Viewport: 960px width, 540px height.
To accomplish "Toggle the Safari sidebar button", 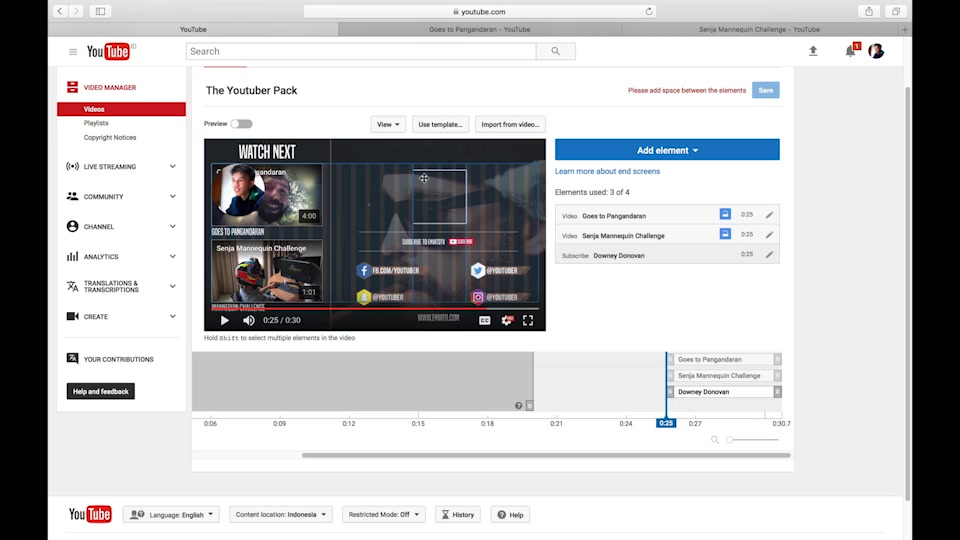I will pyautogui.click(x=100, y=11).
